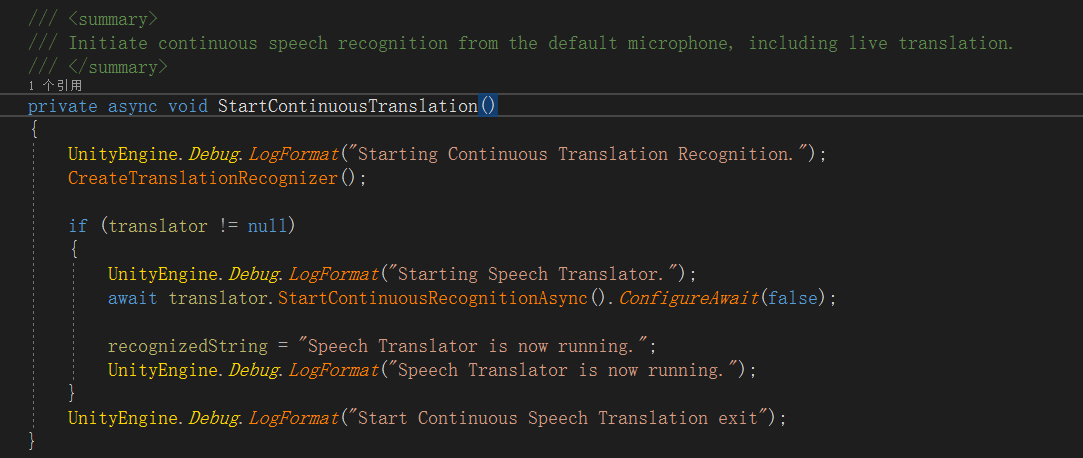Click LogFormat before the "Speech Translator is now running." argument

[334, 370]
